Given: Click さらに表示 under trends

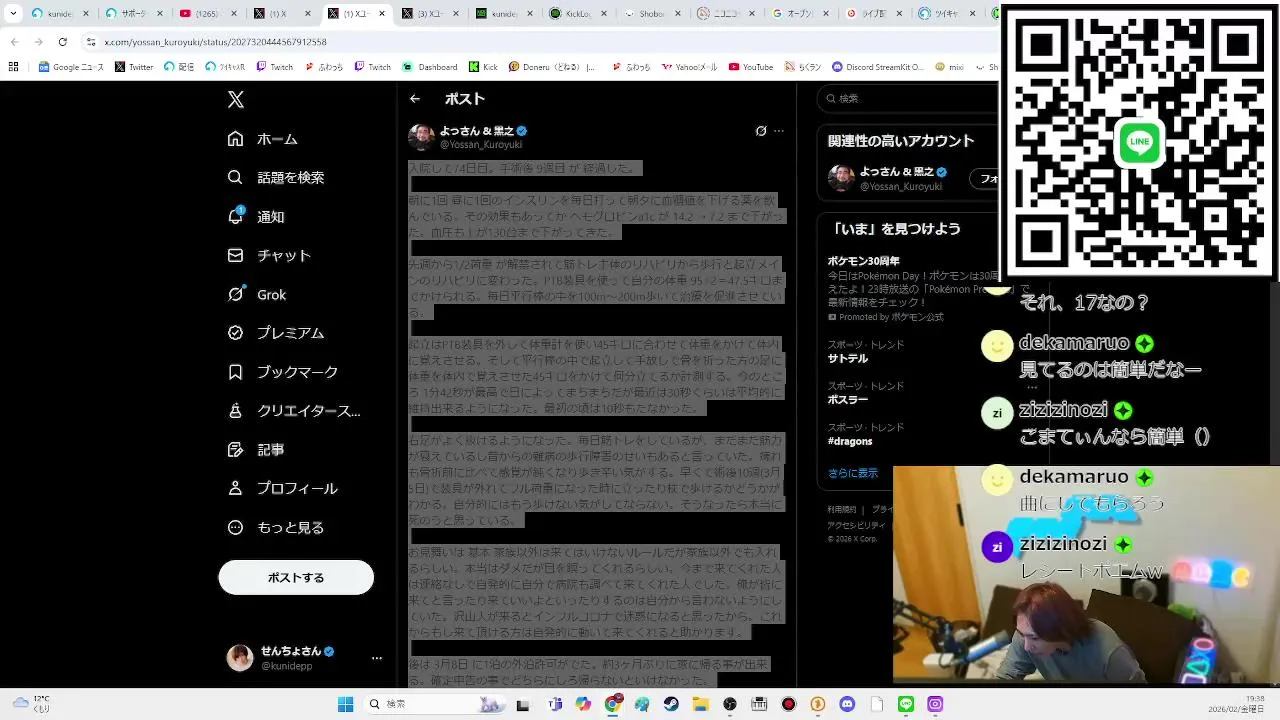Looking at the screenshot, I should [853, 473].
